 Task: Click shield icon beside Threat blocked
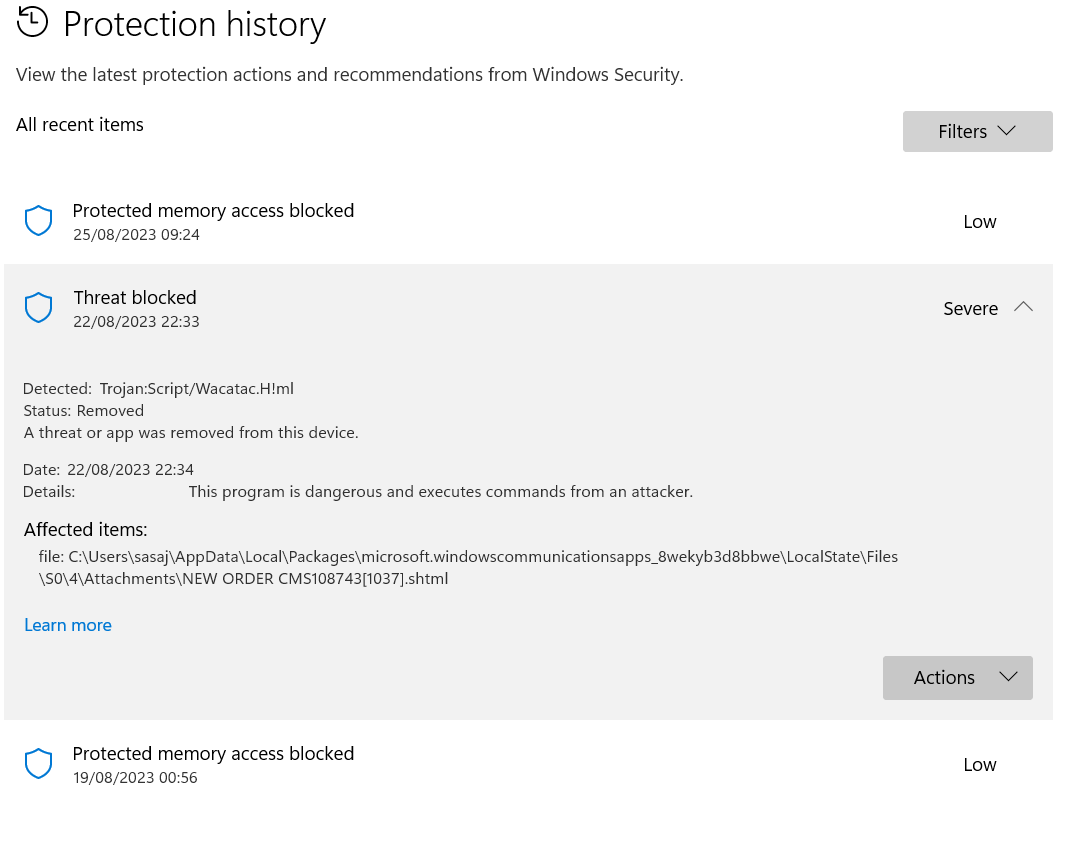[x=38, y=308]
